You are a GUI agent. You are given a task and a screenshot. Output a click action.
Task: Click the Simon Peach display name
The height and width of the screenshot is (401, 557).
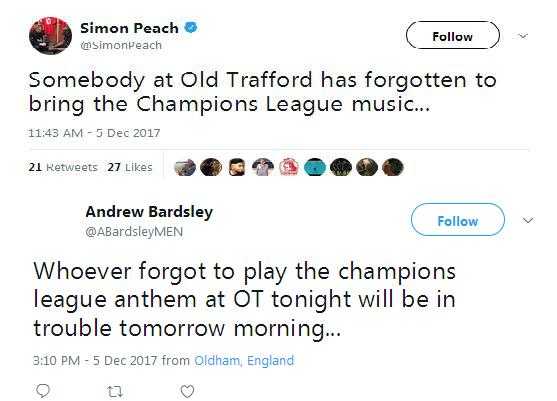(x=129, y=28)
